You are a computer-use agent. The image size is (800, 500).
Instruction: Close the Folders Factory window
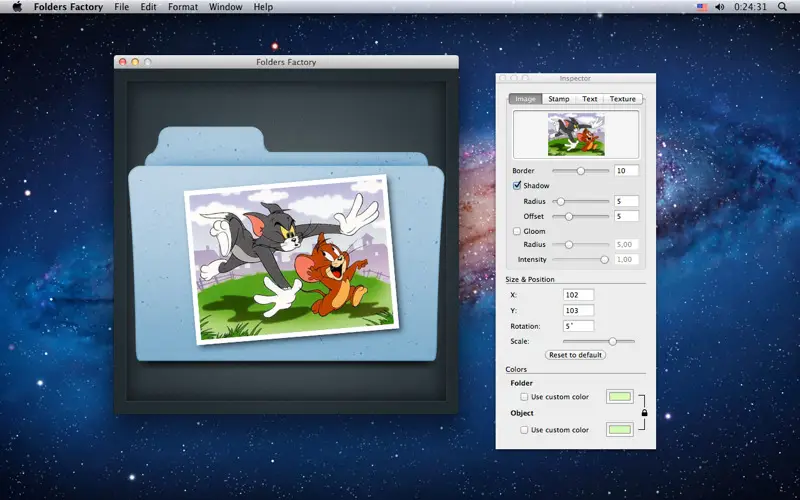pos(122,62)
